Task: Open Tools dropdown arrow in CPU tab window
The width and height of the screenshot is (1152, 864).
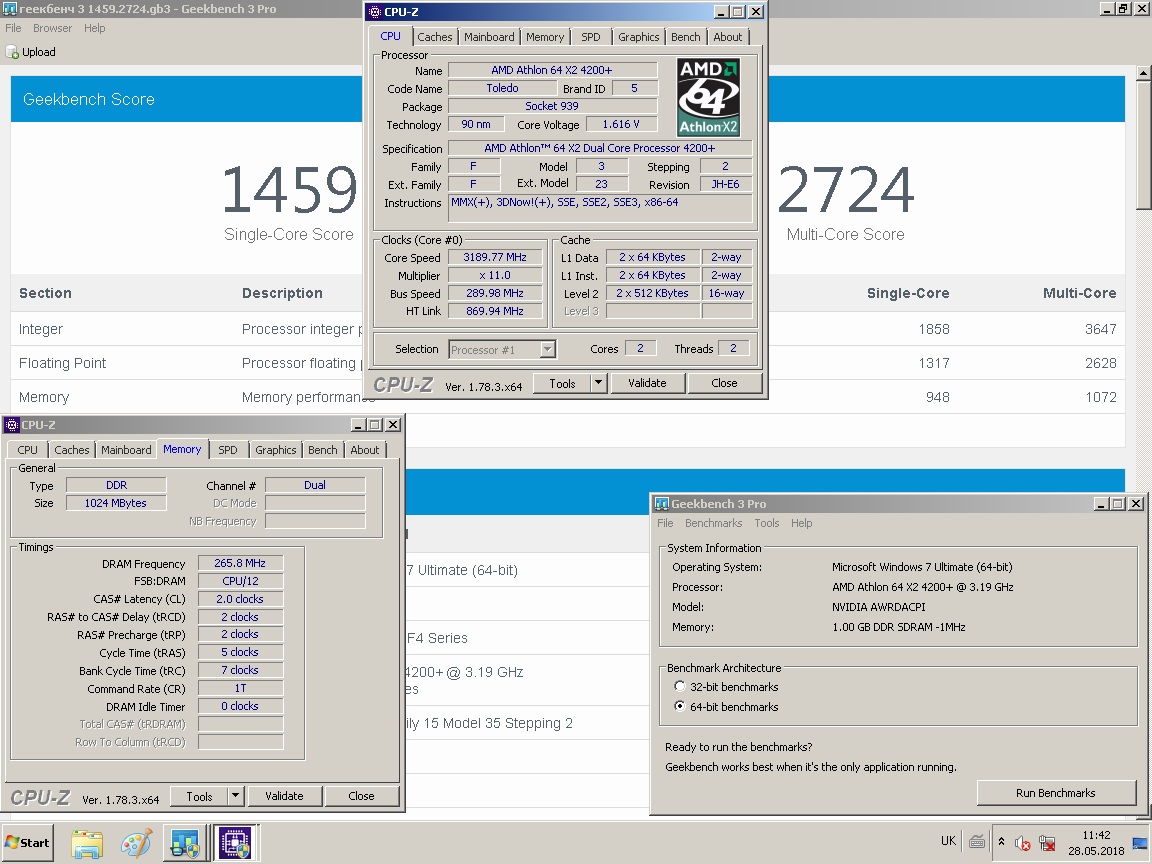Action: point(599,383)
